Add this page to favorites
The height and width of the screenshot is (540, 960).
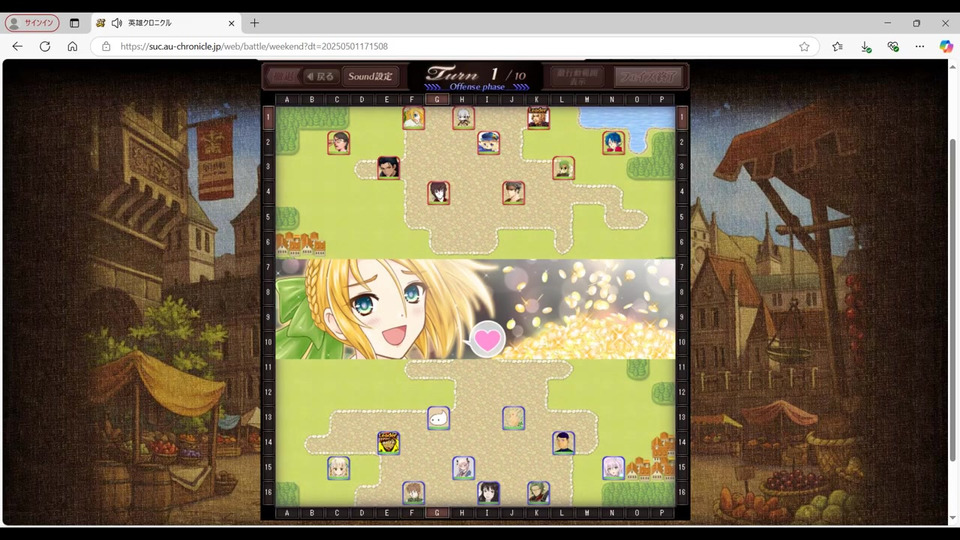tap(804, 47)
